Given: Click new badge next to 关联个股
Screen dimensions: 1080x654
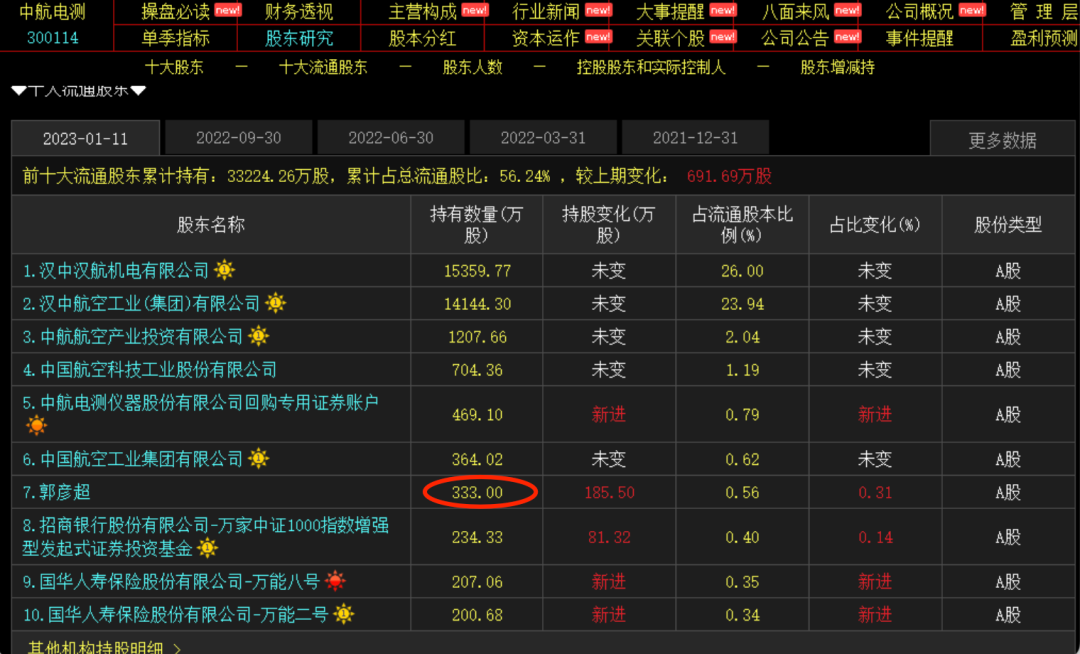Looking at the screenshot, I should click(723, 36).
